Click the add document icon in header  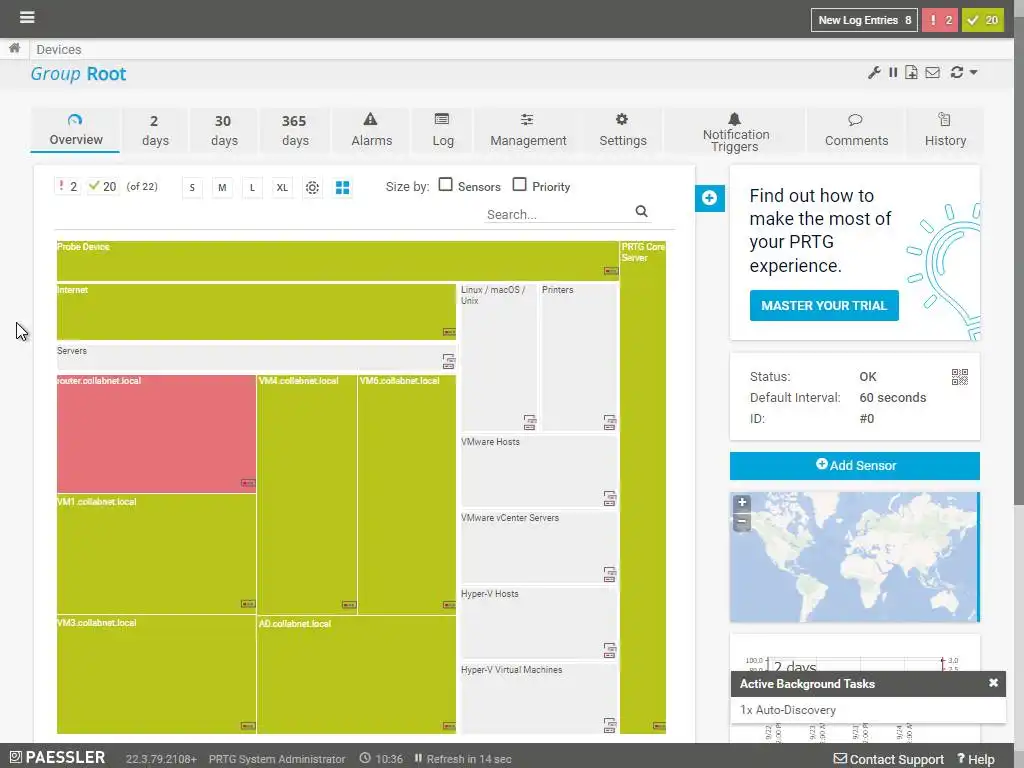coord(911,72)
